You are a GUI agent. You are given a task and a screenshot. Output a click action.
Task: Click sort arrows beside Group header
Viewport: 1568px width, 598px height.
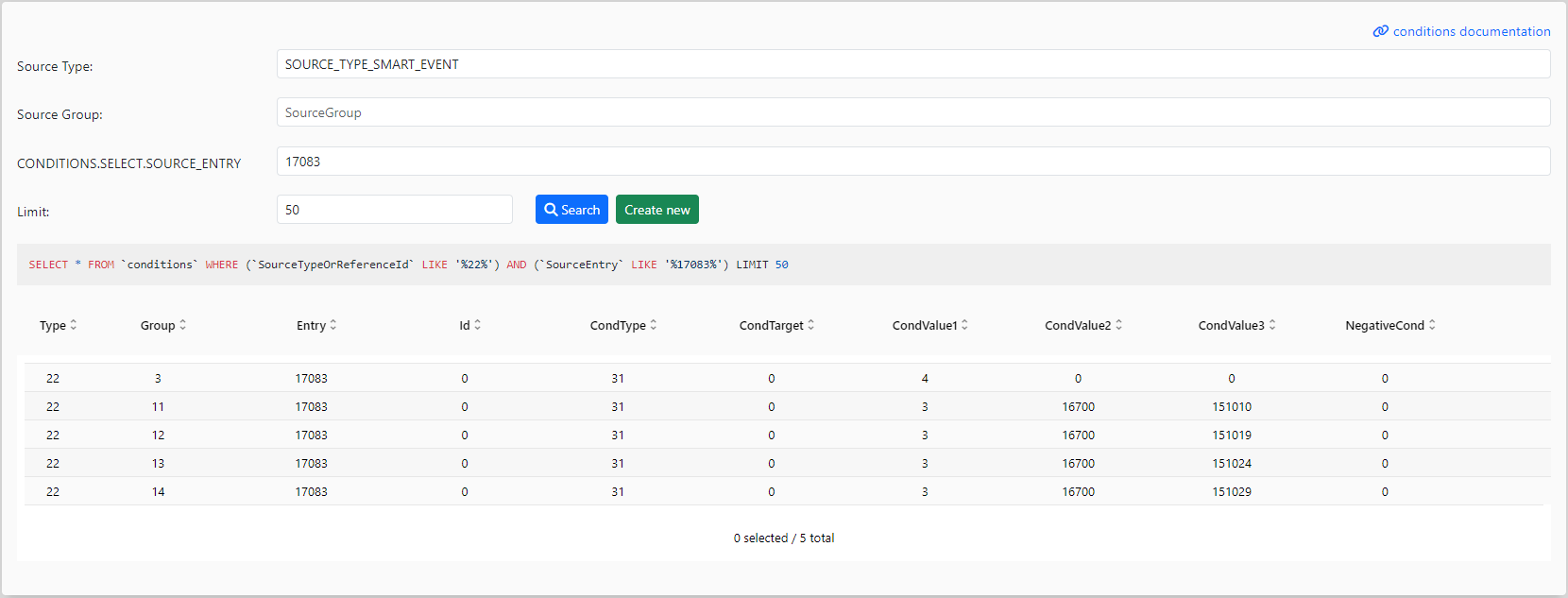(182, 325)
